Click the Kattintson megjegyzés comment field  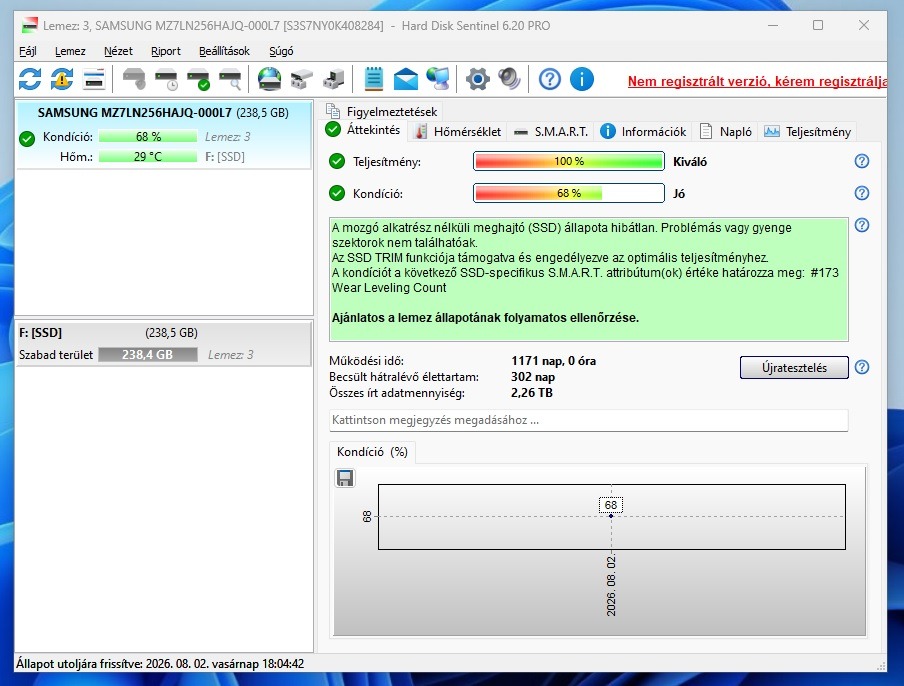[x=589, y=420]
